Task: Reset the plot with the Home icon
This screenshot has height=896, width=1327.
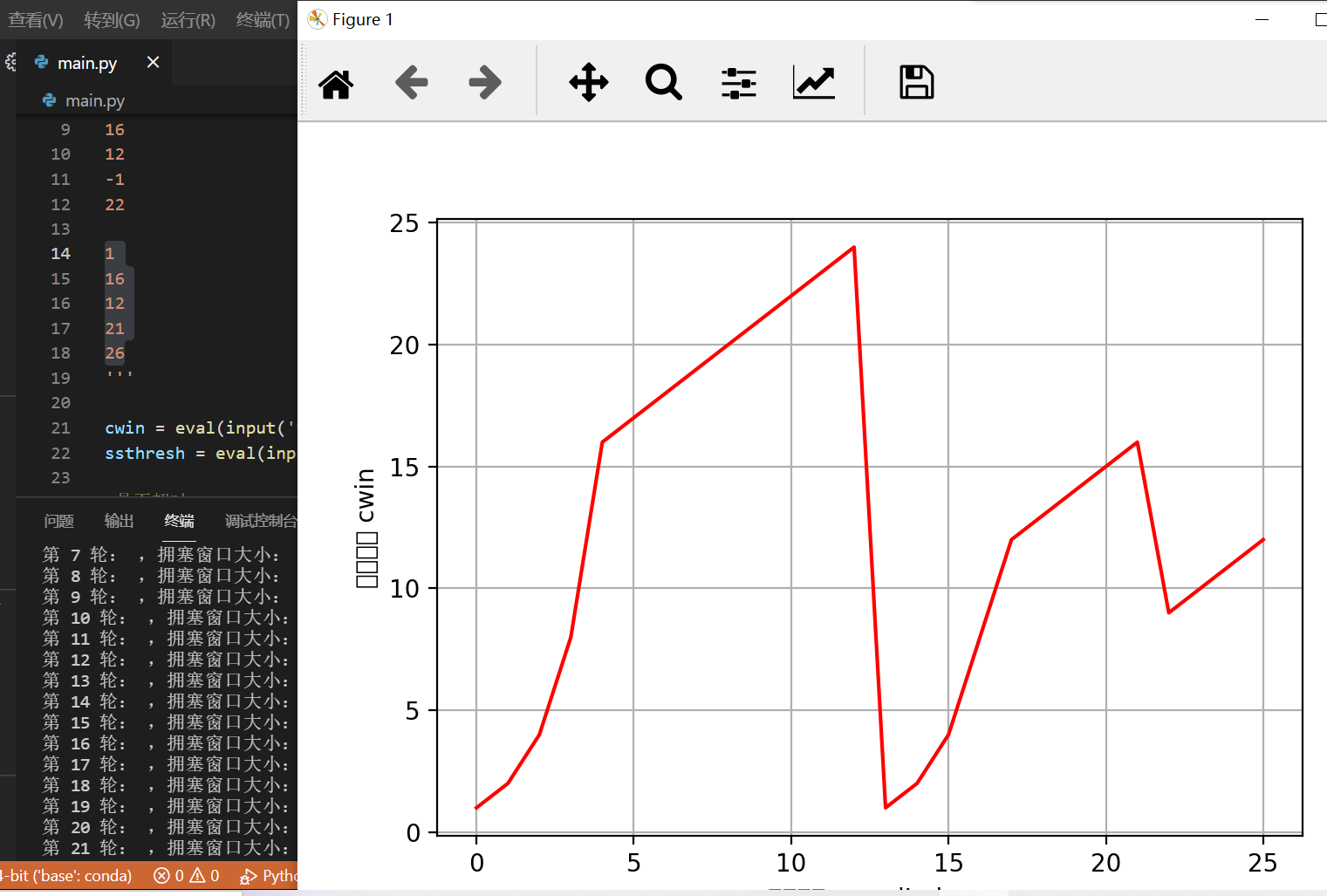Action: click(x=336, y=84)
